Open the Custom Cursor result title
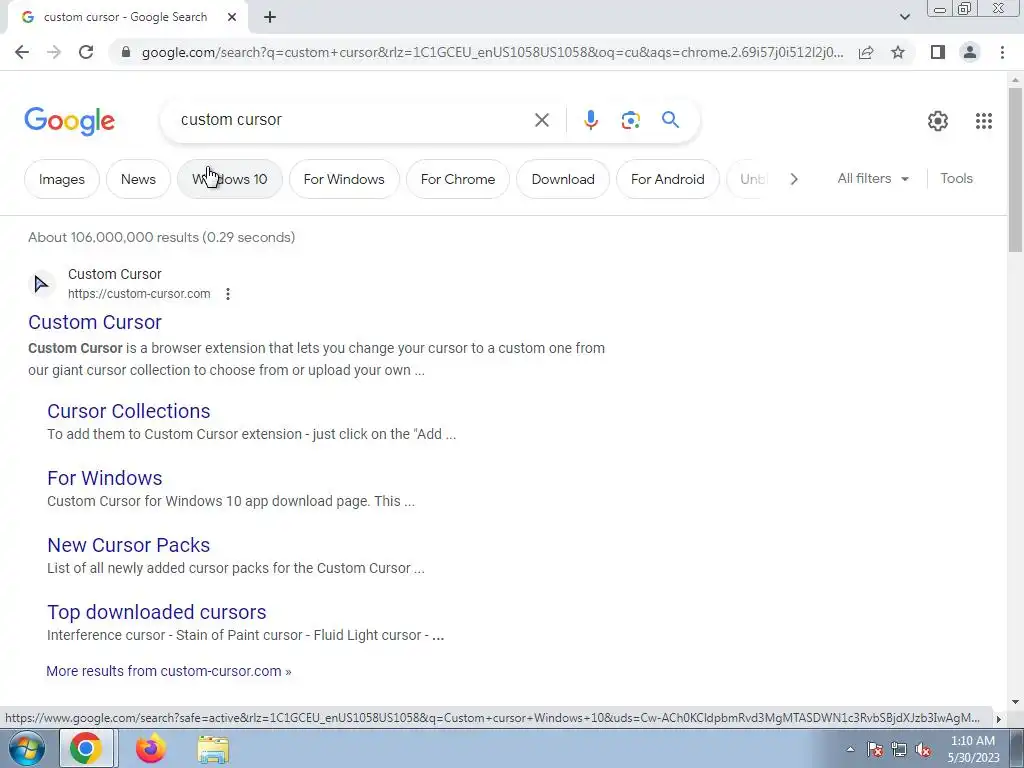The height and width of the screenshot is (768, 1024). 95,322
